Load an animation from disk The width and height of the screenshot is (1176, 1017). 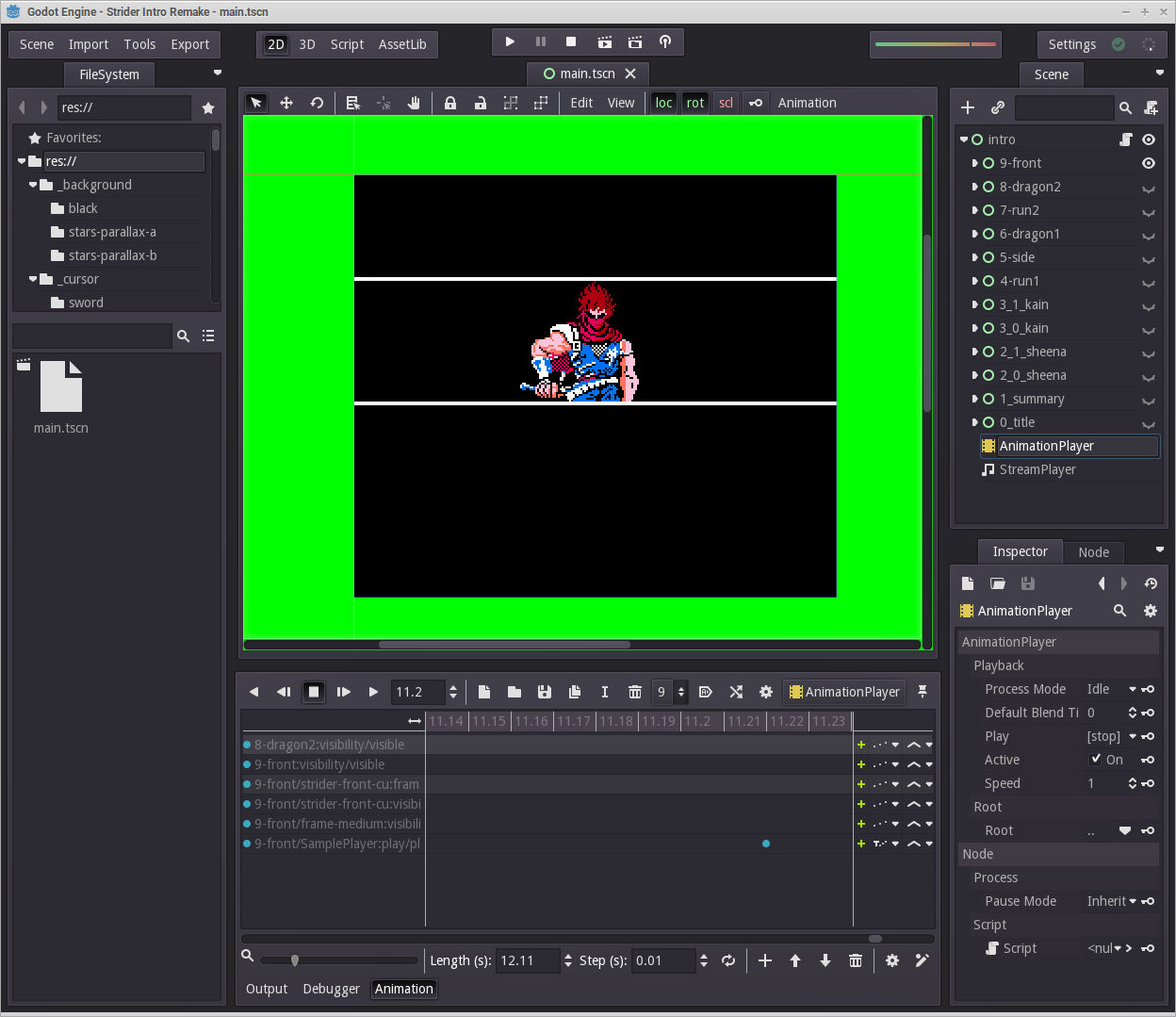tap(514, 692)
